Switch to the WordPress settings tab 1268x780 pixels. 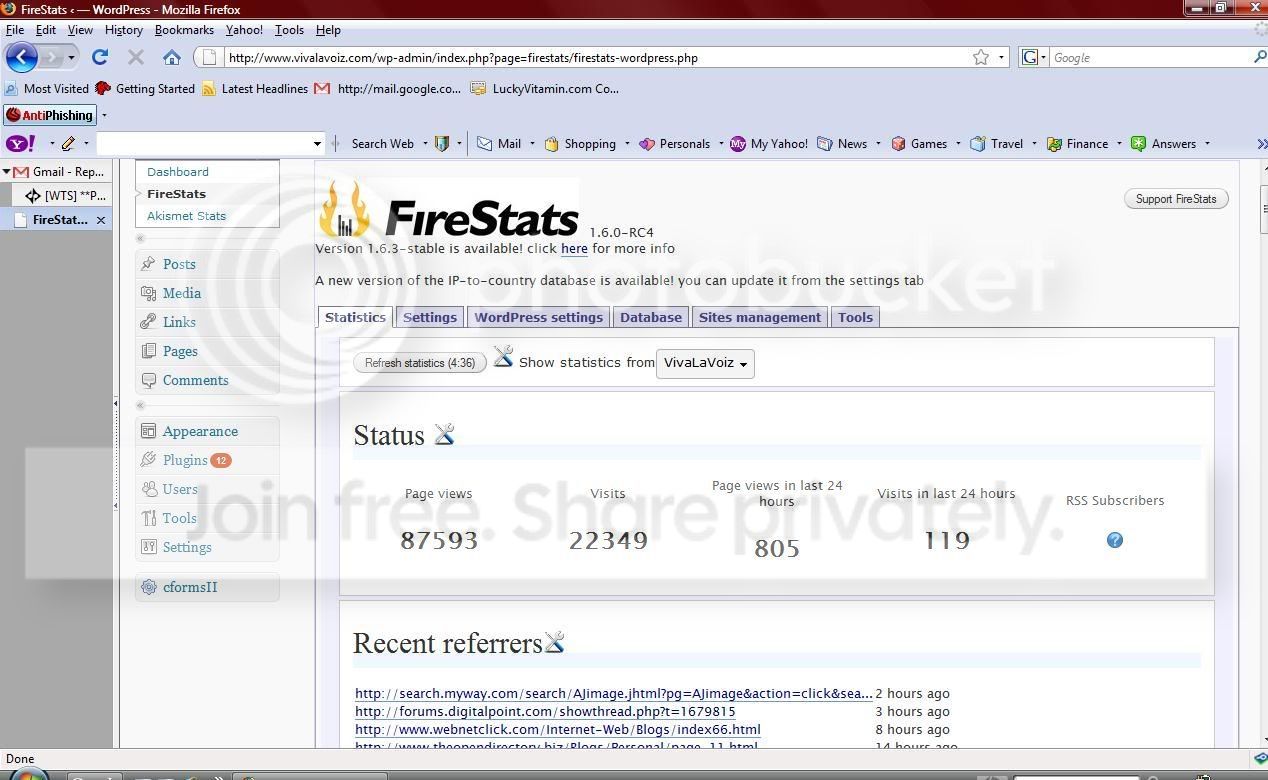click(538, 317)
